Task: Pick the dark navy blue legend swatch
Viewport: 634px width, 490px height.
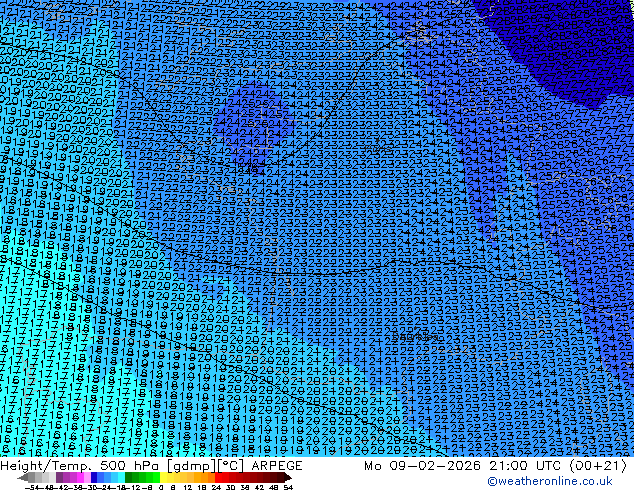Action: tap(94, 477)
